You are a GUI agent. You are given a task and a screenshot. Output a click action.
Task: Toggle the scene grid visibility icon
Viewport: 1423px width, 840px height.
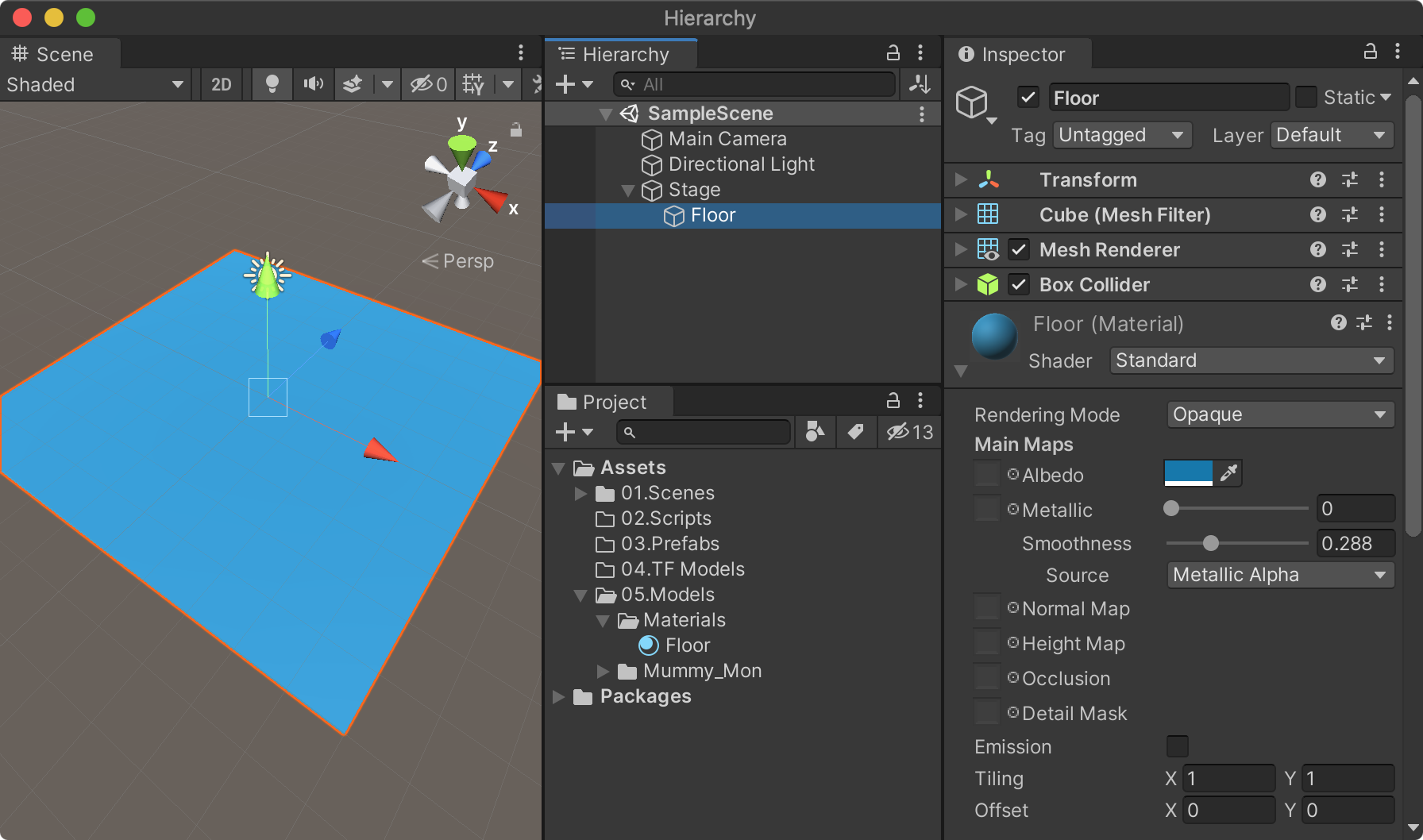point(473,84)
